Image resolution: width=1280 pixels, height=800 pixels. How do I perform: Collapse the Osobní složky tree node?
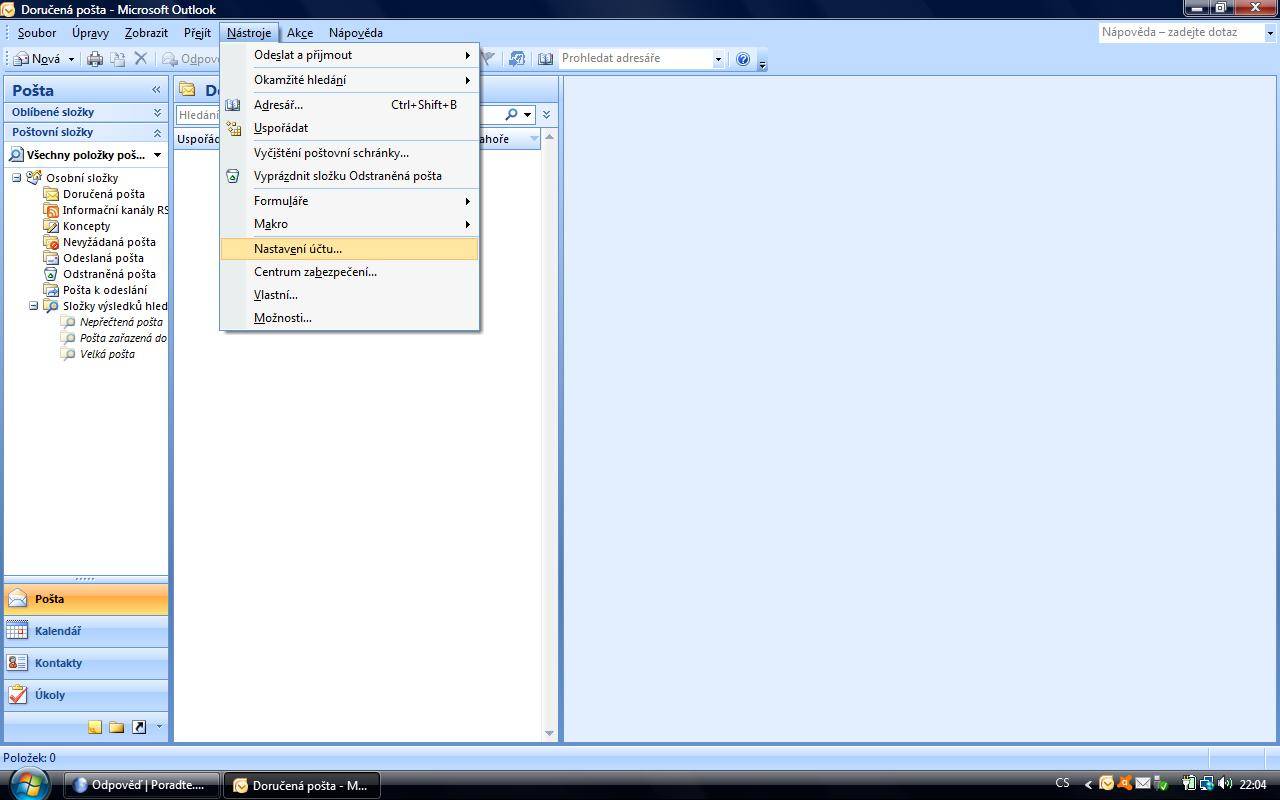tap(17, 178)
